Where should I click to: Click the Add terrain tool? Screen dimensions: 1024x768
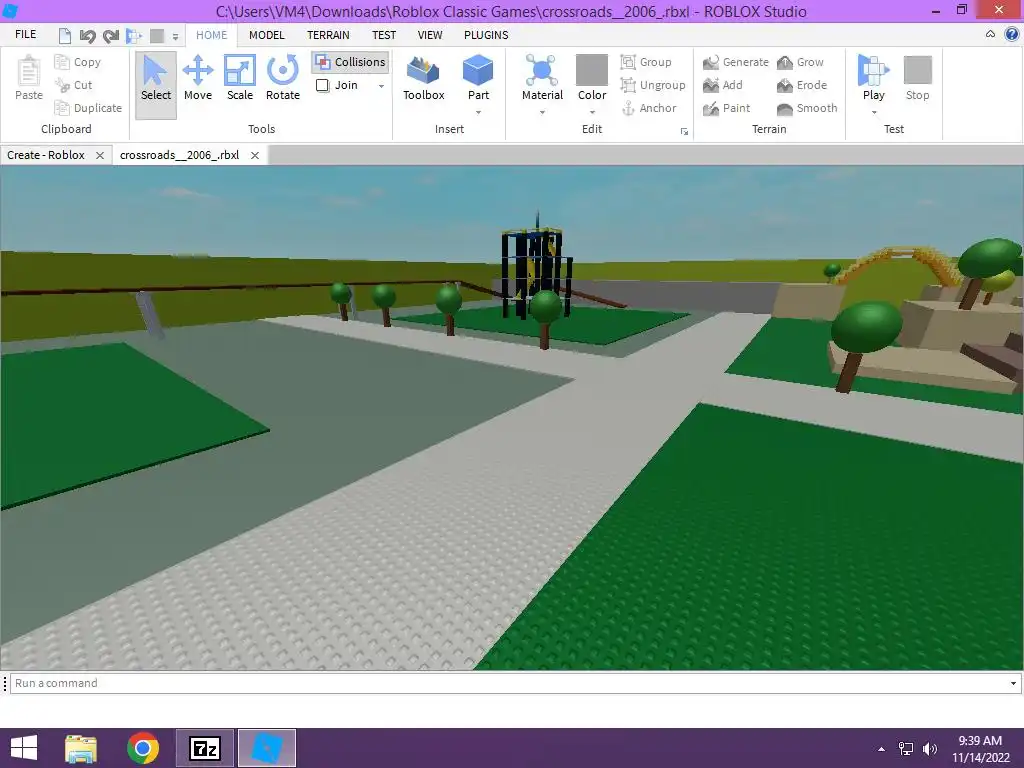723,85
